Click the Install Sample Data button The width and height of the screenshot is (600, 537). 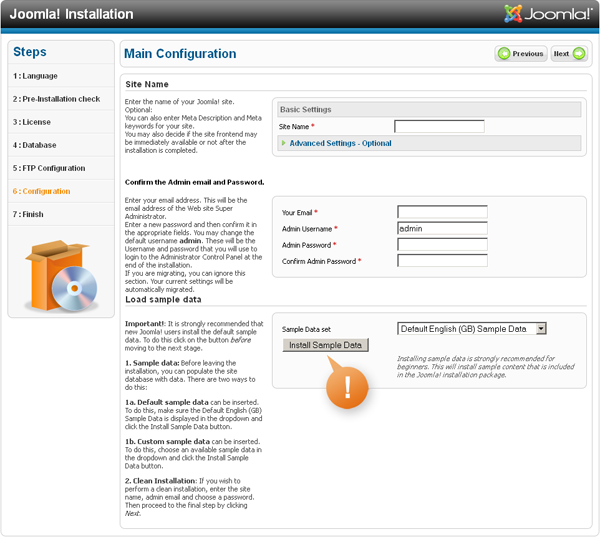coord(325,345)
